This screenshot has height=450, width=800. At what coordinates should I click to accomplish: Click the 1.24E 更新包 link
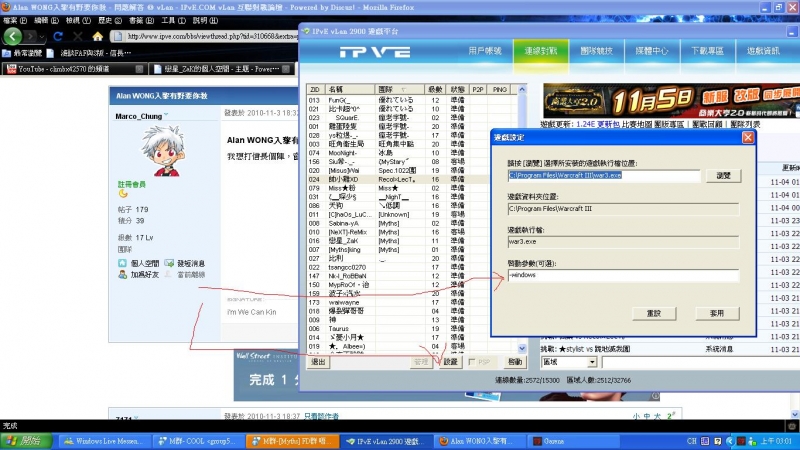[x=597, y=124]
